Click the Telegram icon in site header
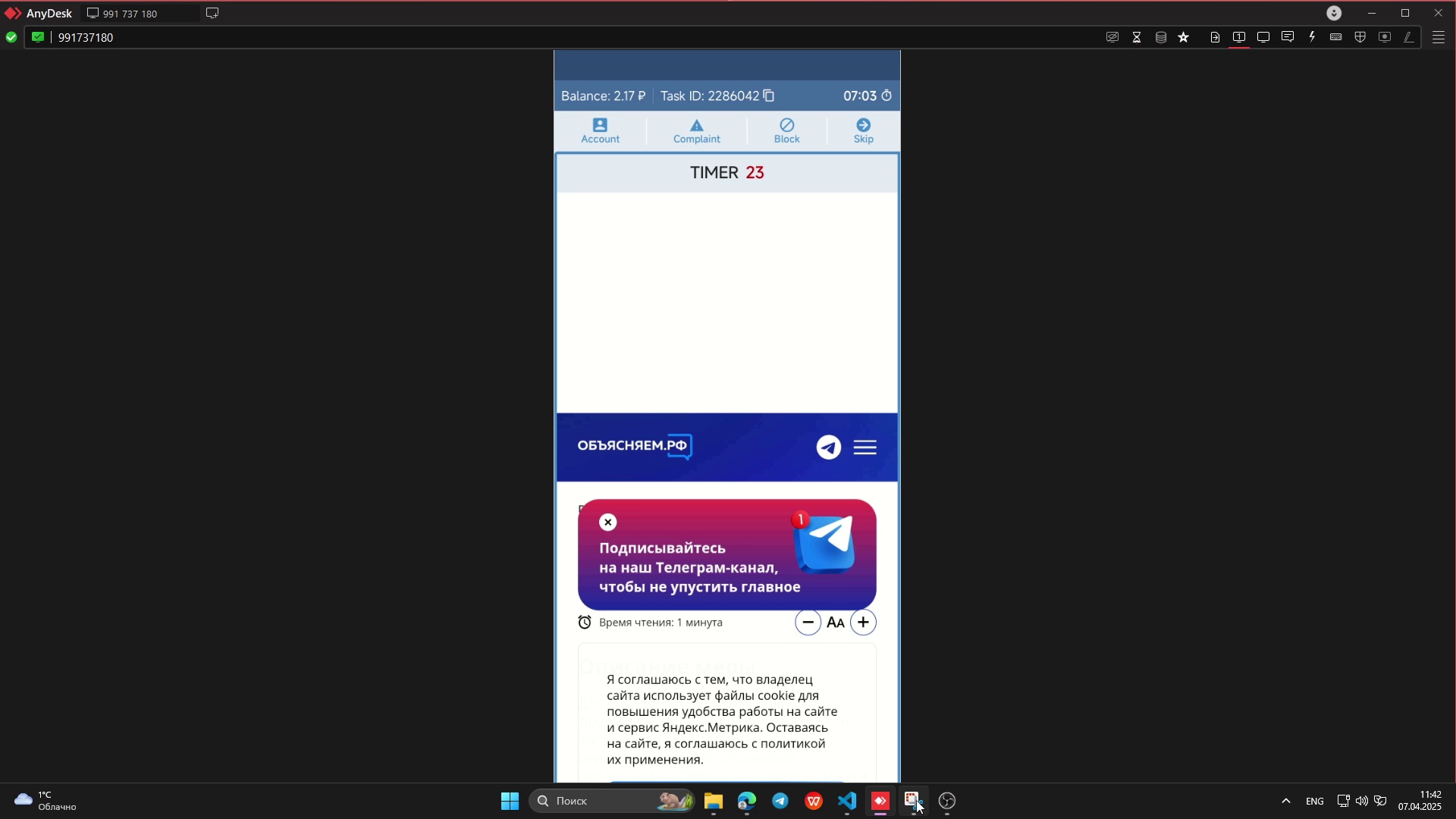The height and width of the screenshot is (819, 1456). coord(828,447)
